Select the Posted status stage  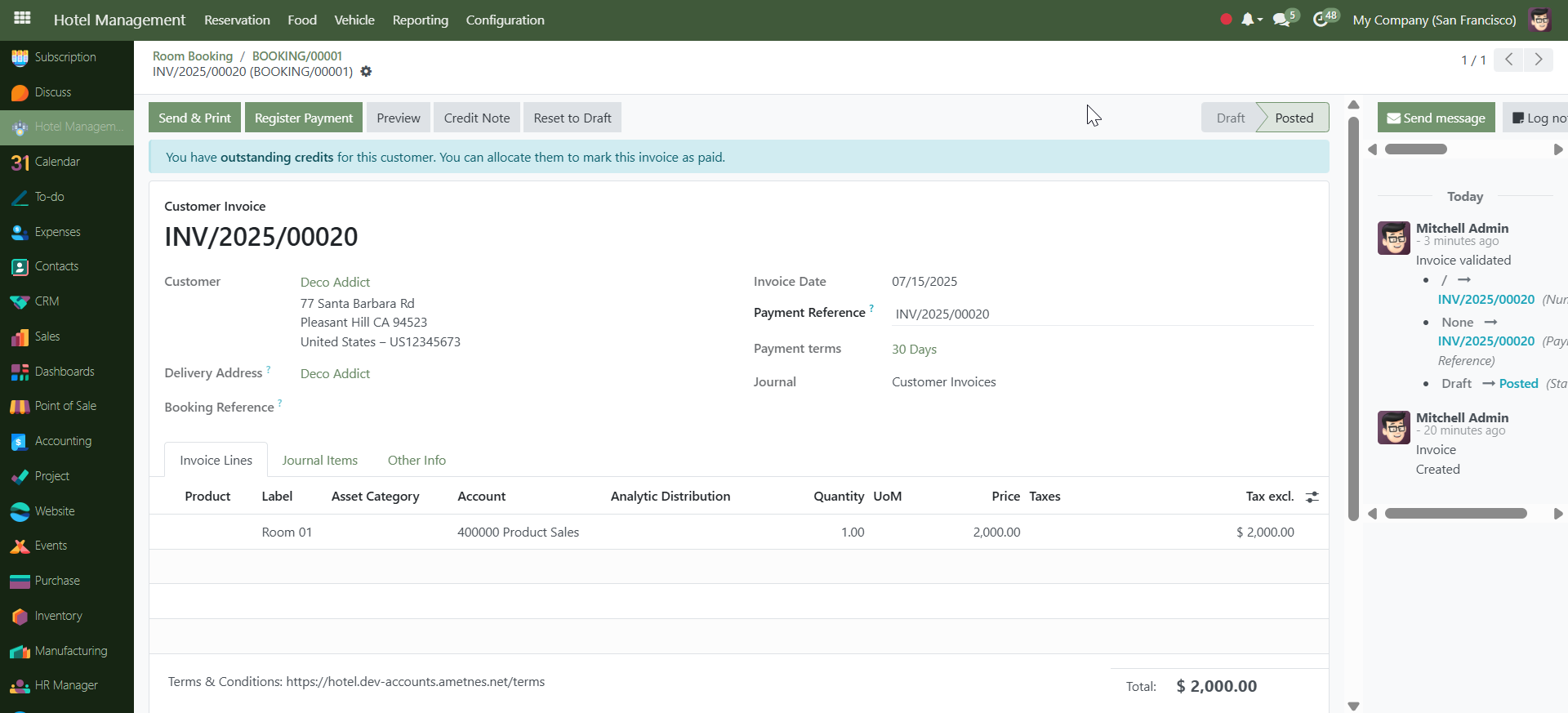[1294, 118]
